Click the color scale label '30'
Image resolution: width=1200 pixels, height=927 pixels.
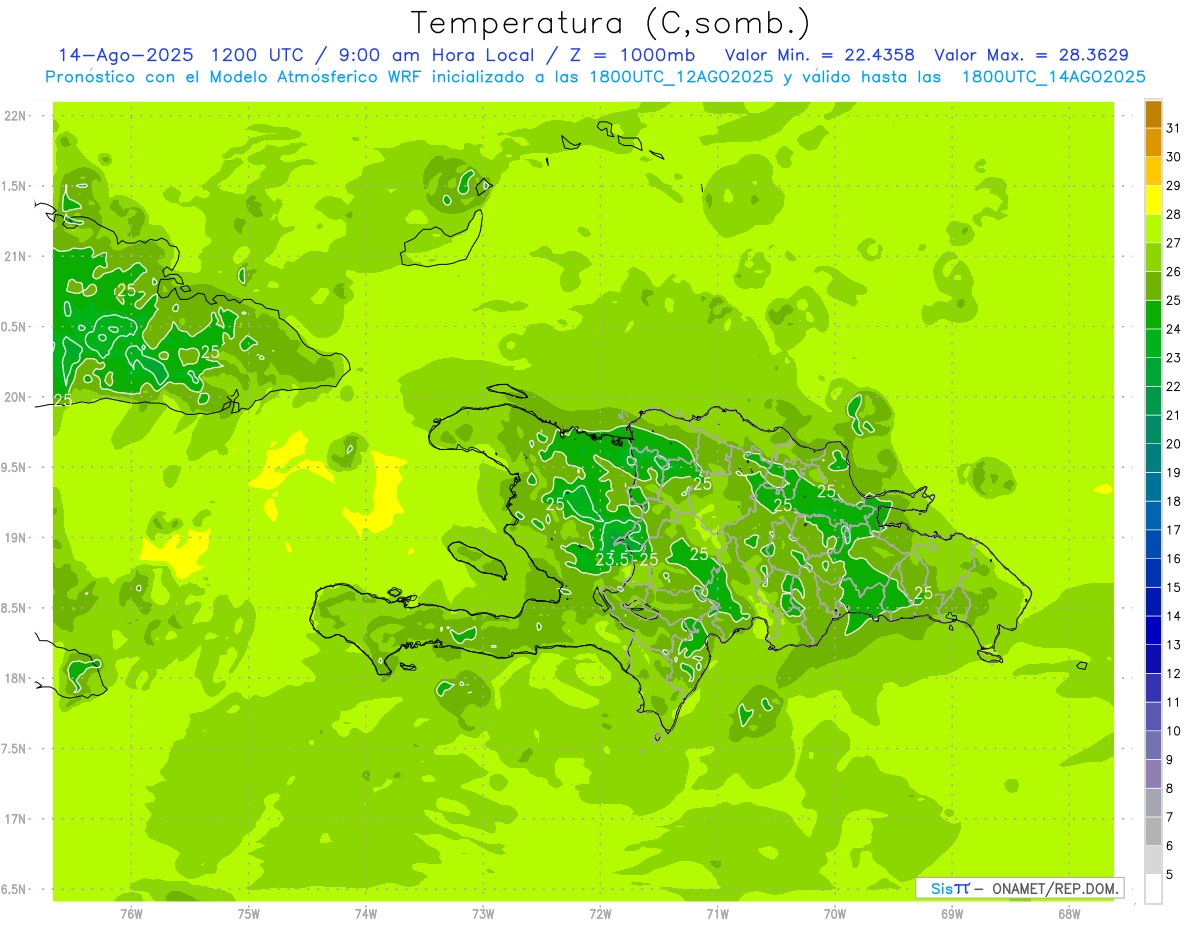tap(1174, 157)
